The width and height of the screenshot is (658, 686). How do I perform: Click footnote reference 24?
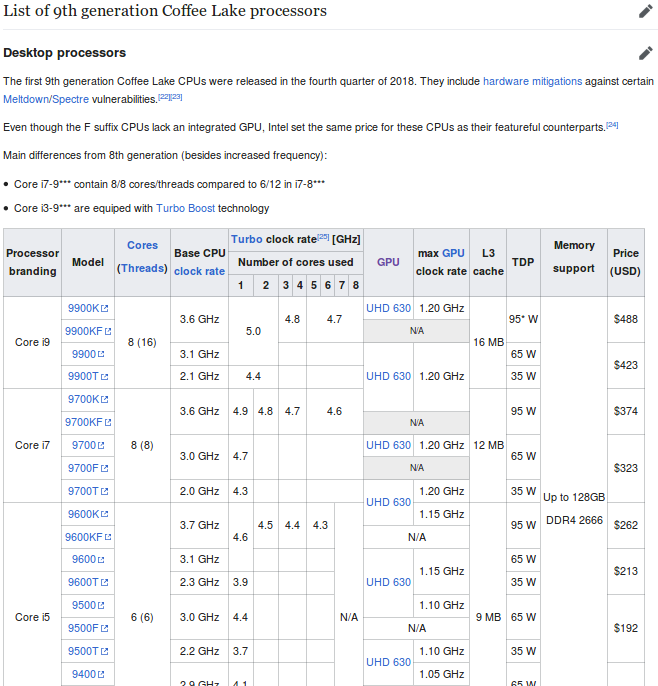point(612,125)
